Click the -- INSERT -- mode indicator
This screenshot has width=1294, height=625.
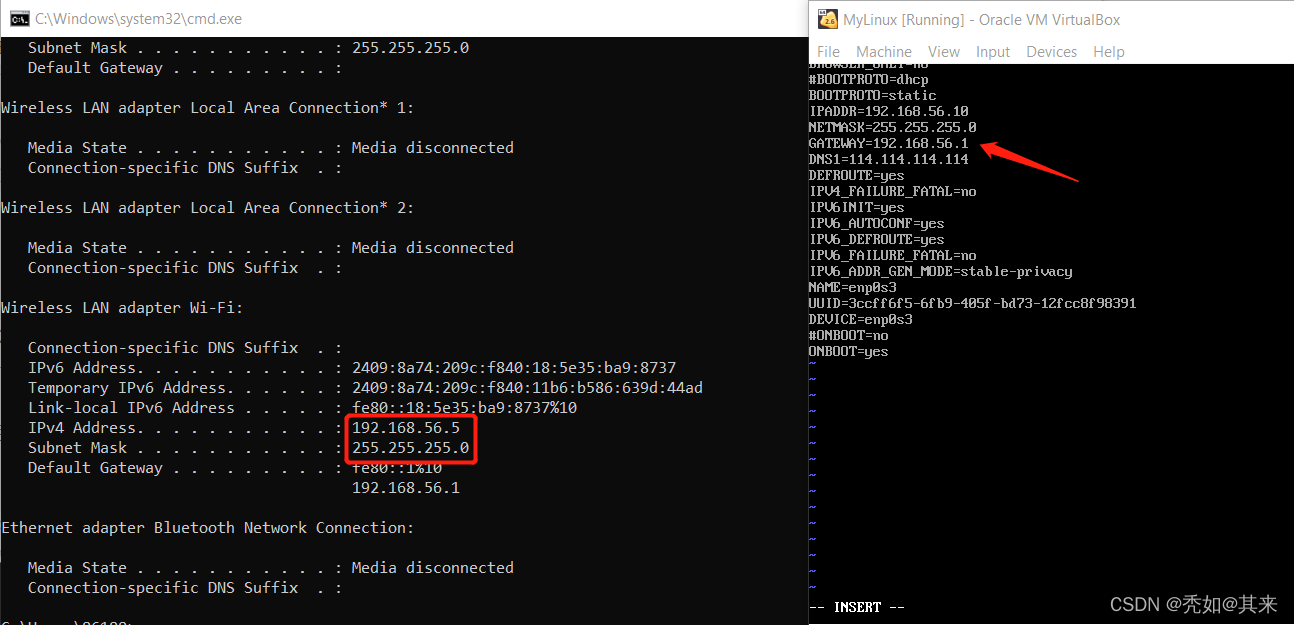(x=856, y=607)
